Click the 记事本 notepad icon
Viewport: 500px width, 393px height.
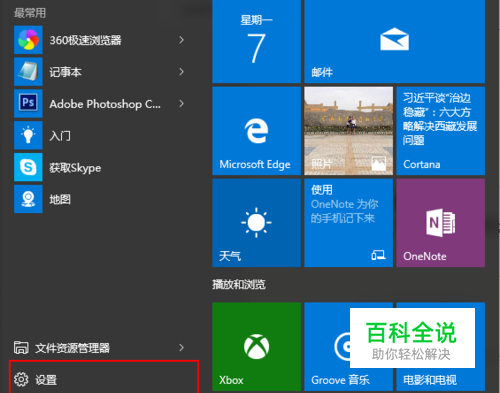point(28,72)
